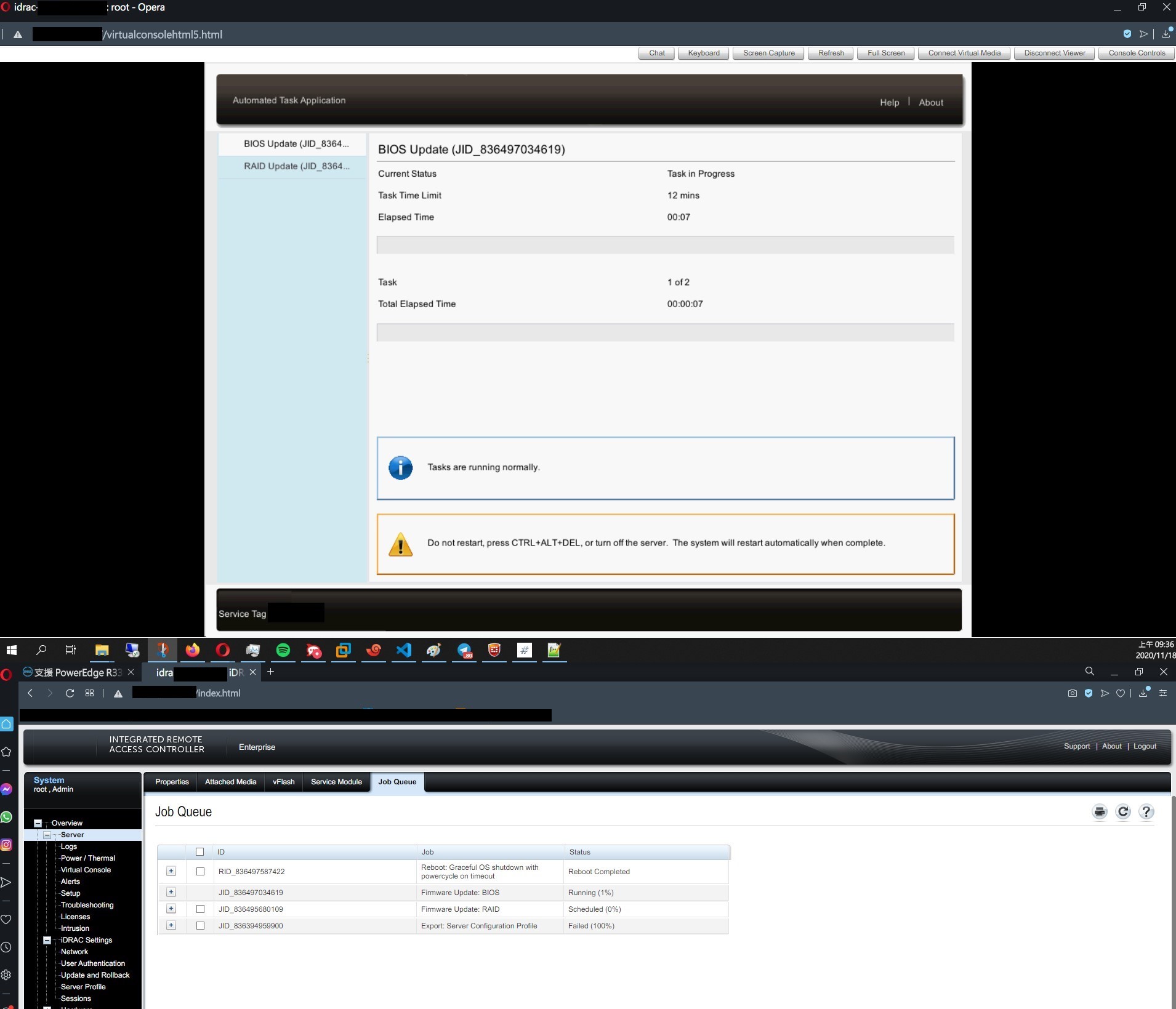Switch to the Properties tab
The width and height of the screenshot is (1176, 1009).
tap(172, 782)
